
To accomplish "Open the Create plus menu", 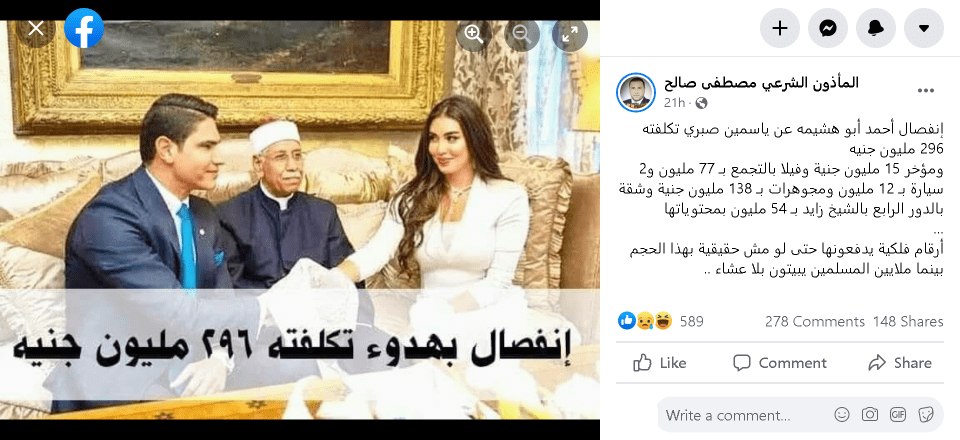I will pos(779,28).
